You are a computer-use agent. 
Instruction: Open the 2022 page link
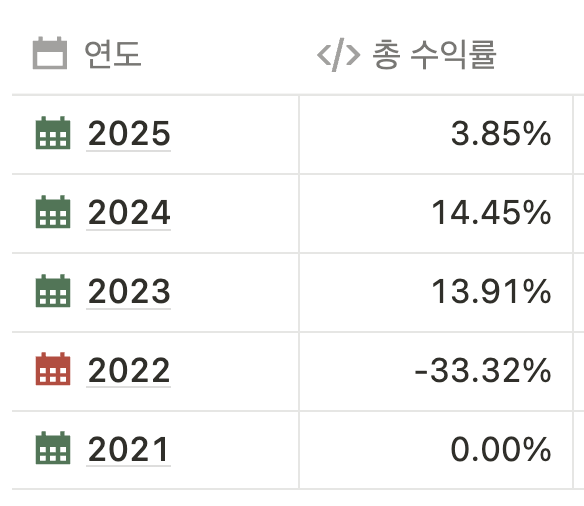tap(129, 370)
